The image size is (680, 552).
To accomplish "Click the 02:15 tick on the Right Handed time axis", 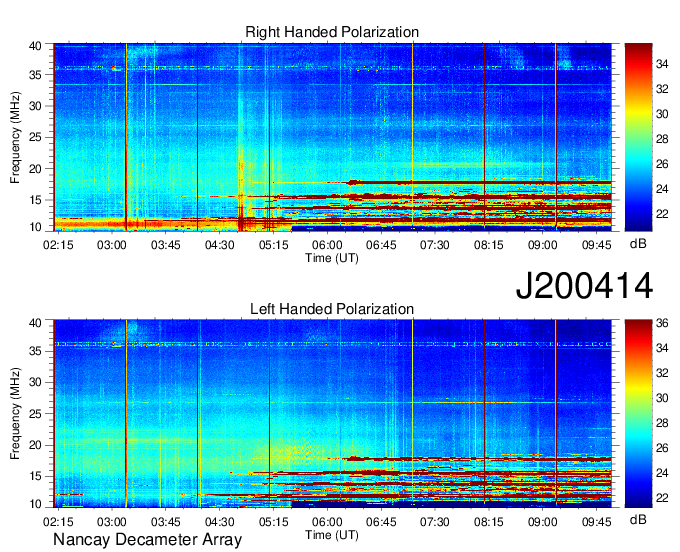I will click(58, 245).
